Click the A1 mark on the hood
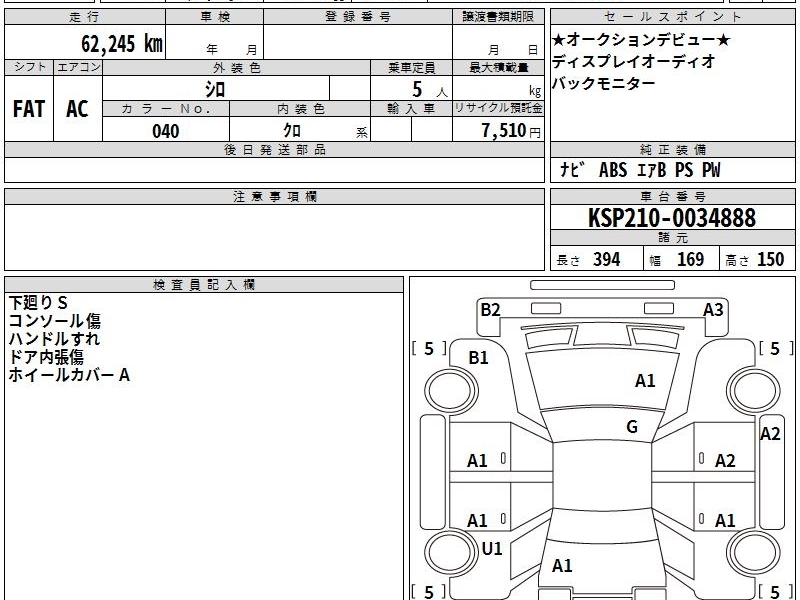Viewport: 800px width, 600px height. pyautogui.click(x=645, y=381)
